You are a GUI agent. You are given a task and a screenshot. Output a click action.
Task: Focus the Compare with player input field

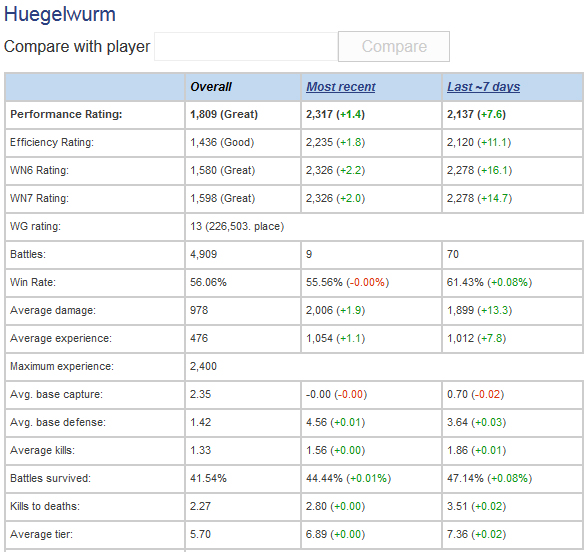coord(246,47)
